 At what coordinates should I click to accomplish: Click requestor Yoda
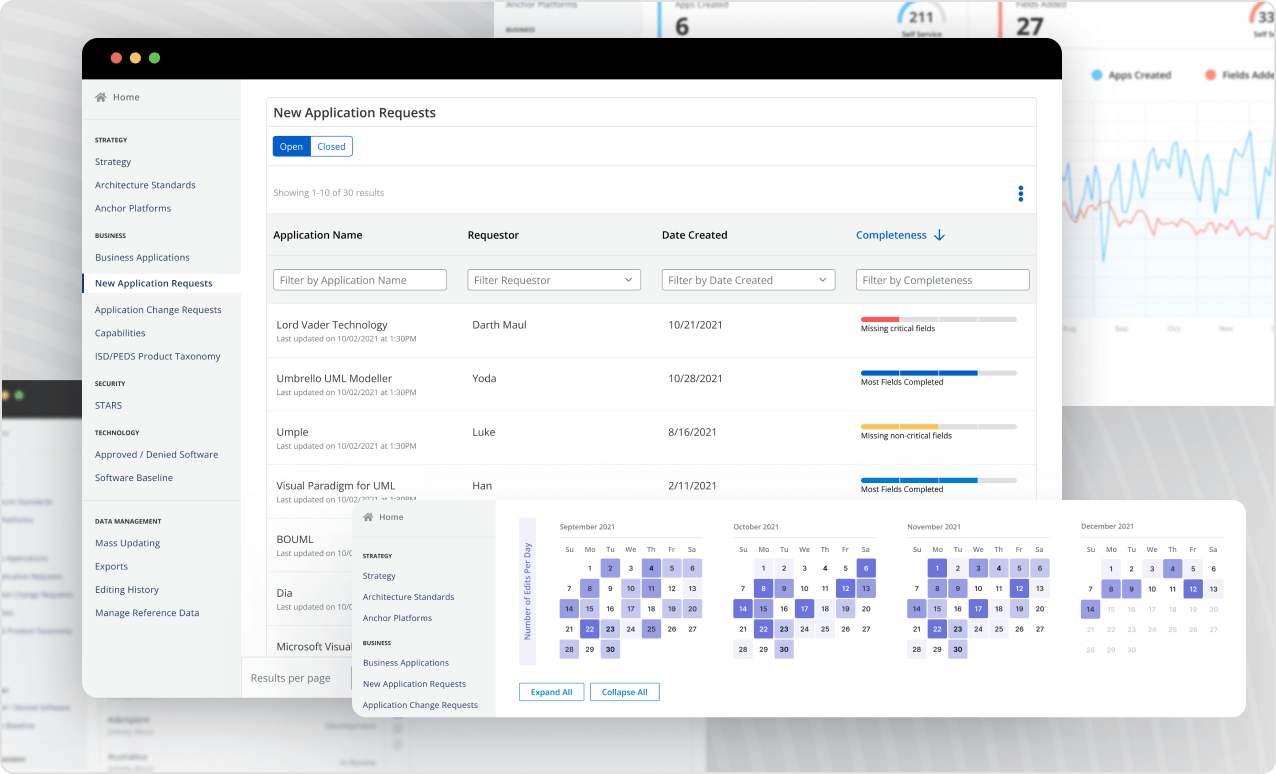tap(484, 379)
